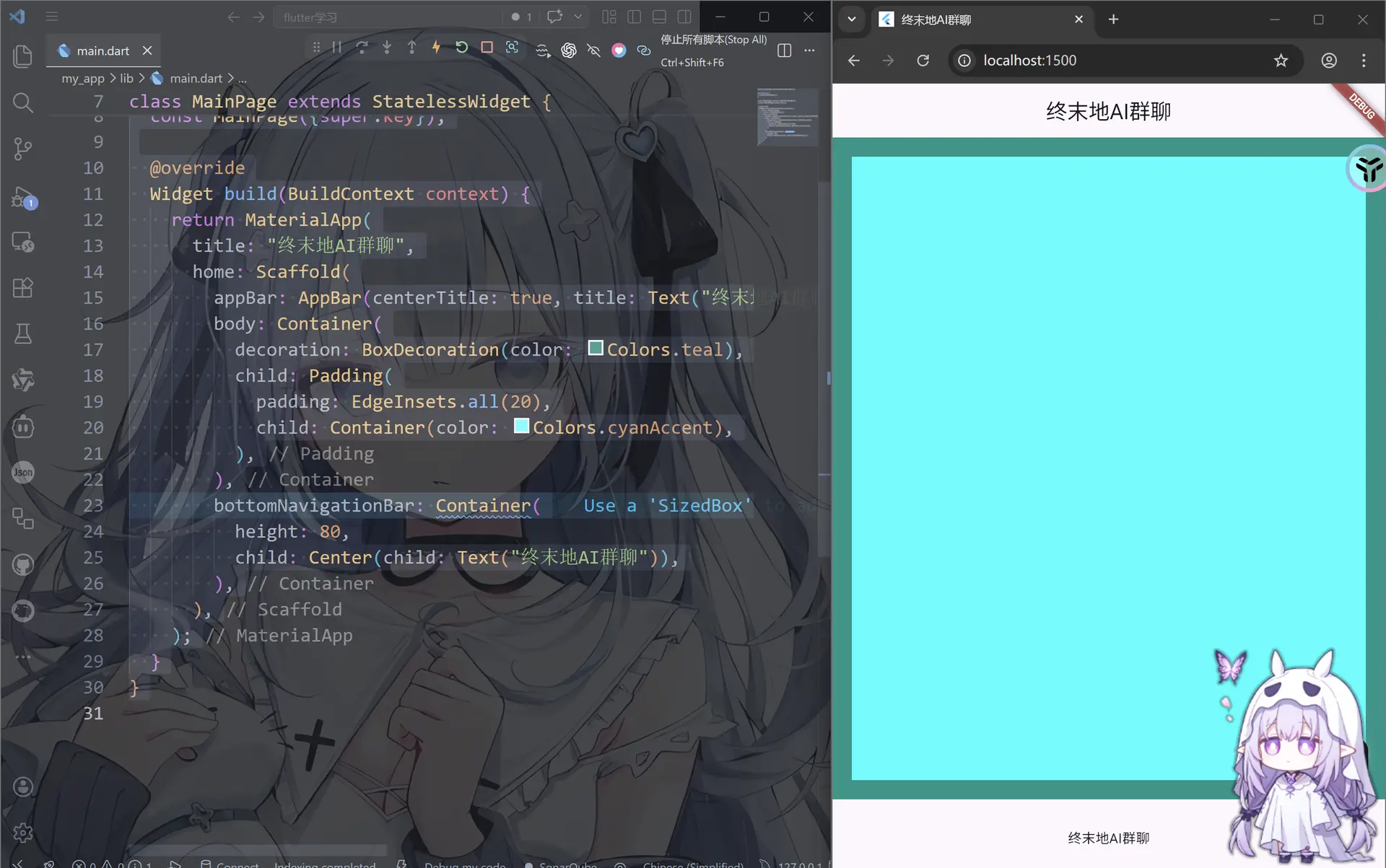The image size is (1386, 868).
Task: Open the Remote Explorer view
Action: click(x=23, y=242)
